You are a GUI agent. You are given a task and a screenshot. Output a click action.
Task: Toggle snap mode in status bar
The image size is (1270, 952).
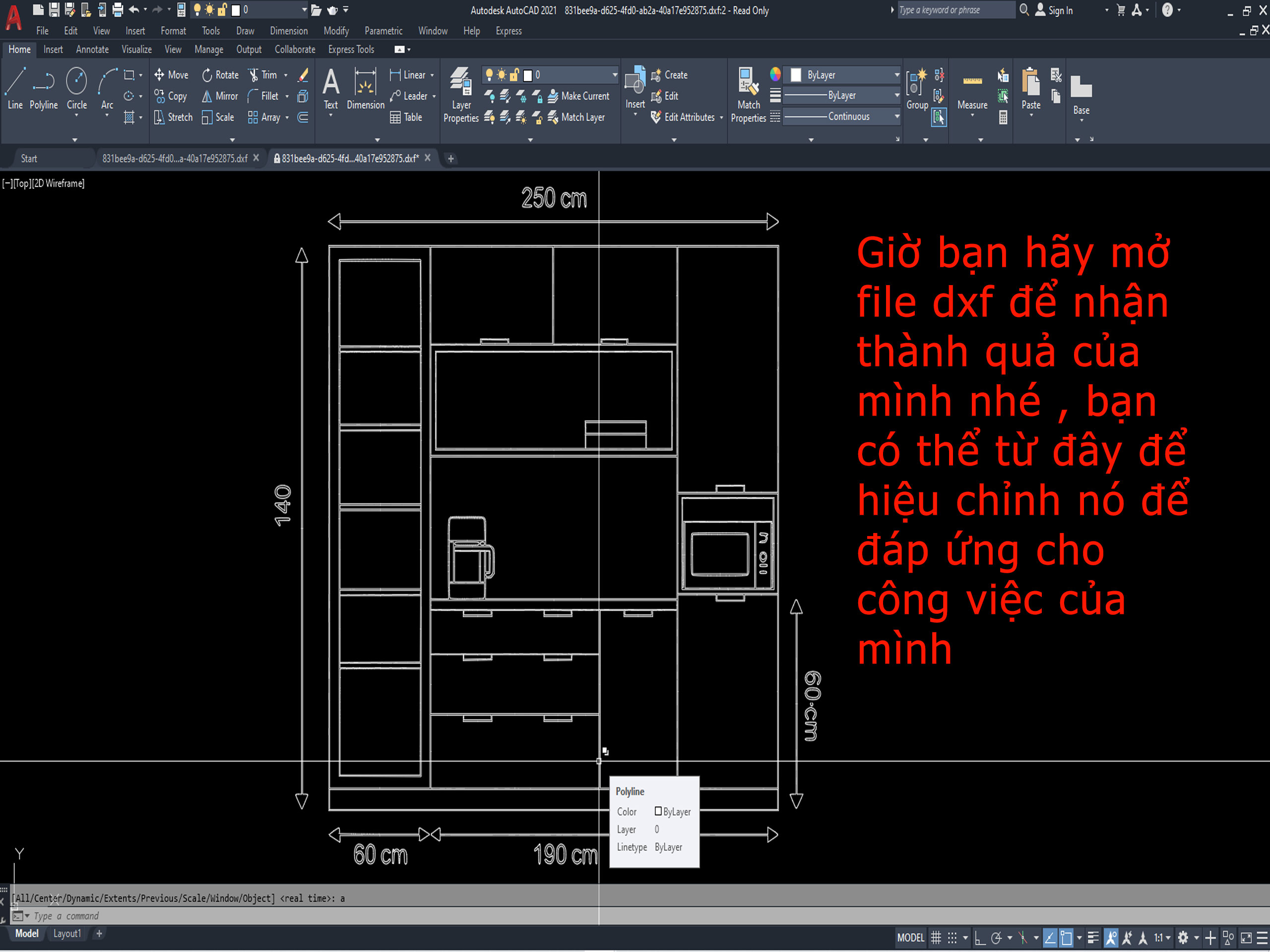[952, 938]
